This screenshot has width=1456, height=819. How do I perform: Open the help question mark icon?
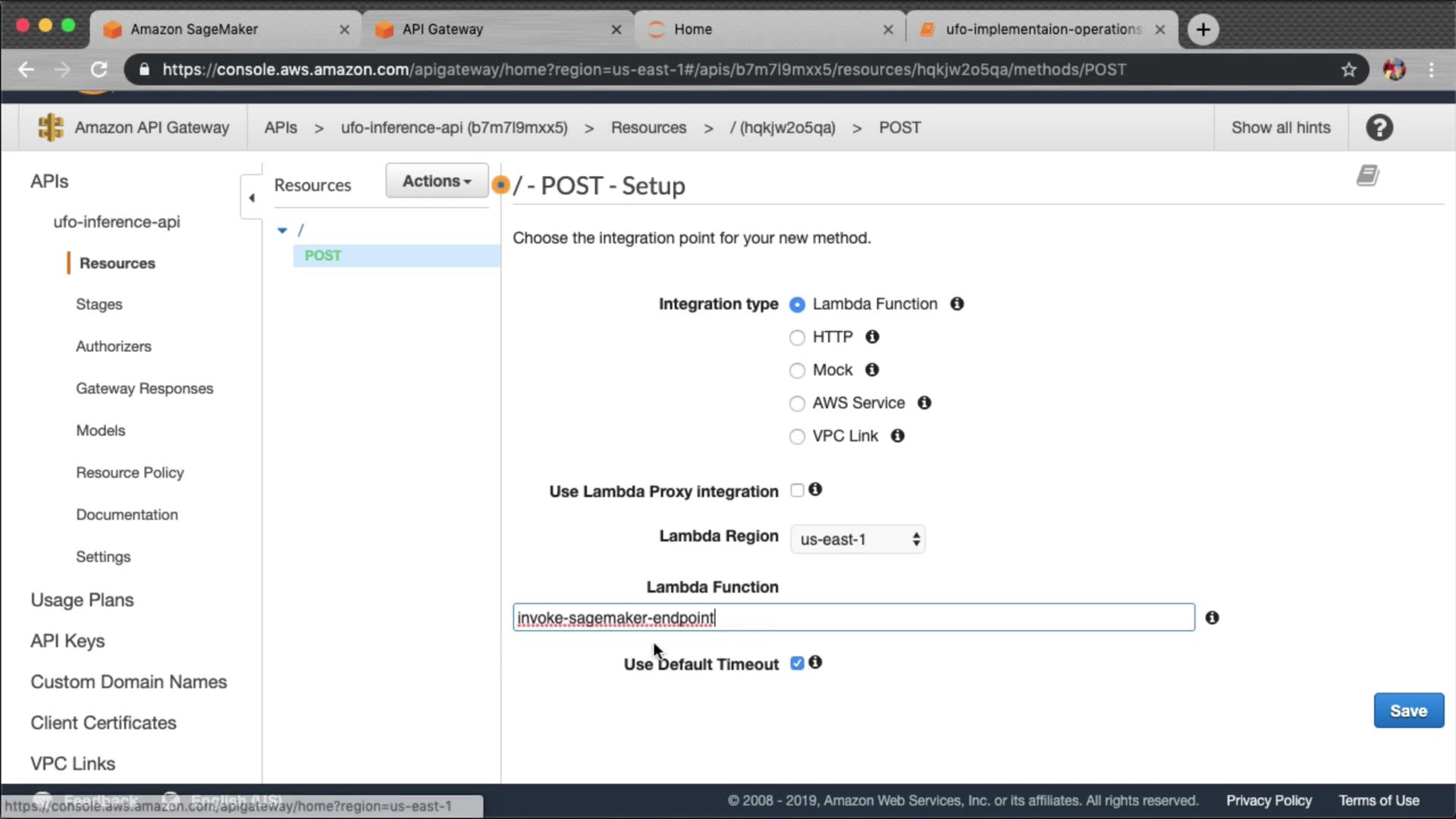click(1379, 127)
